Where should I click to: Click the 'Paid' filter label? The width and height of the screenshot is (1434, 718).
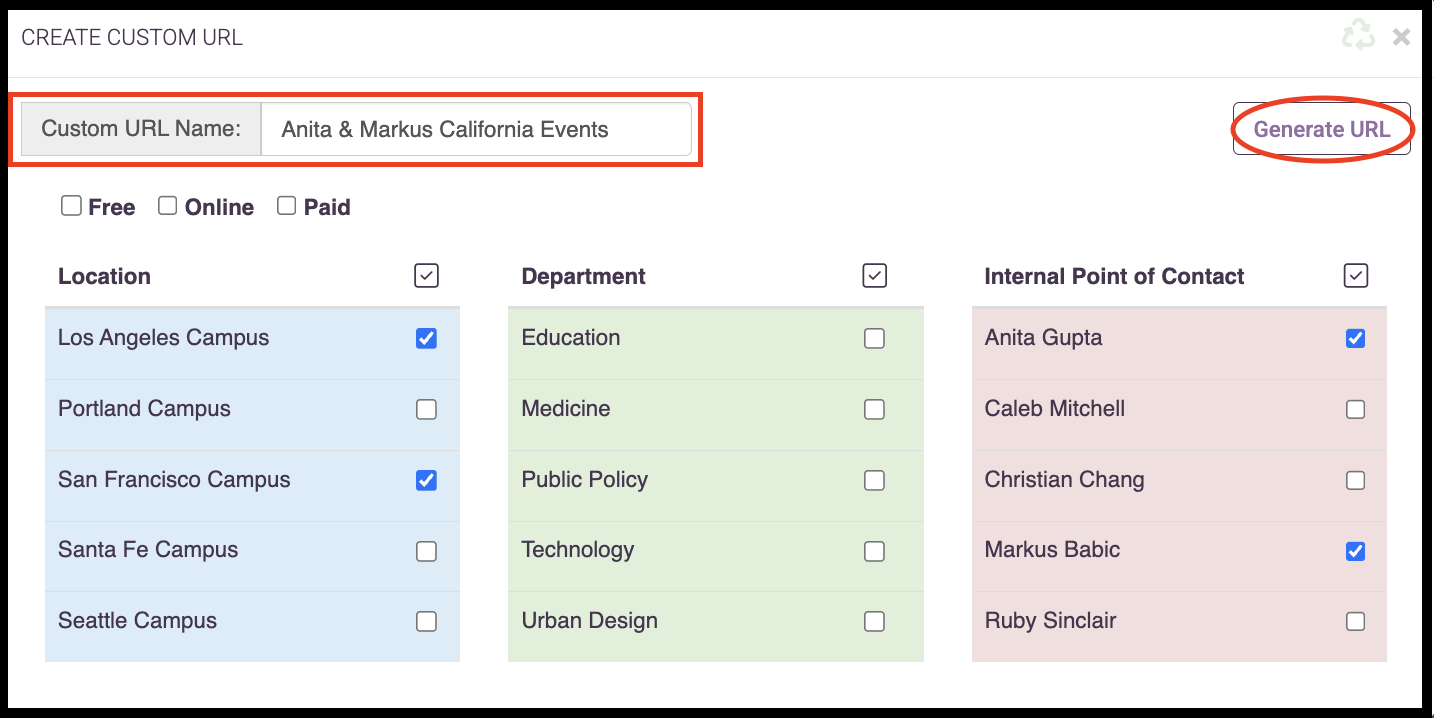327,208
